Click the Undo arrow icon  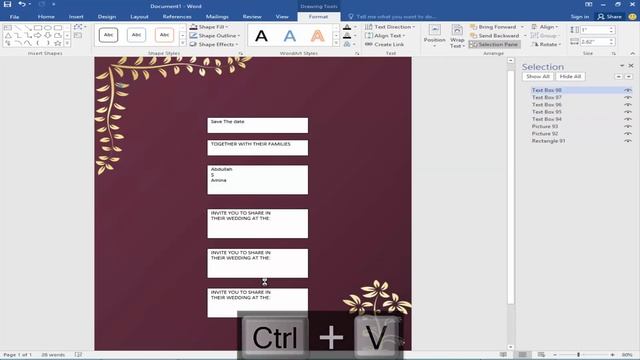[x=22, y=4]
